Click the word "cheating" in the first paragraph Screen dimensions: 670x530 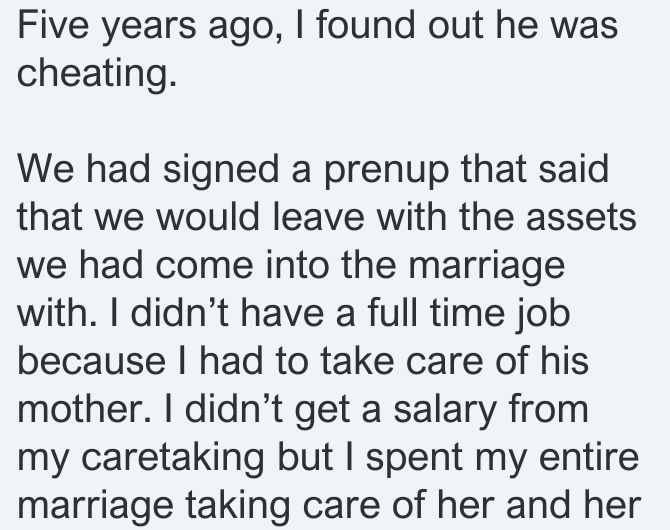click(94, 73)
